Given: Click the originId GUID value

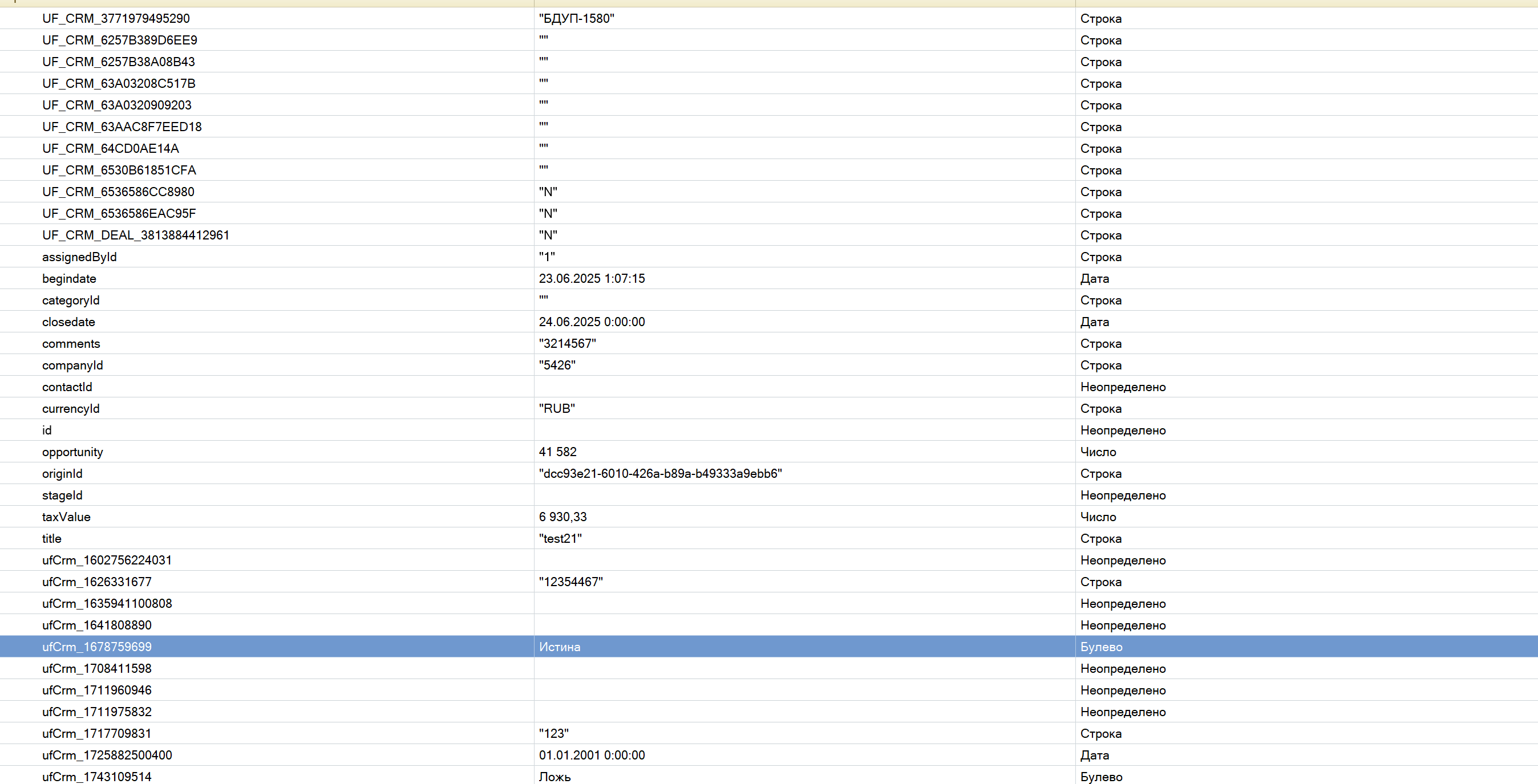Looking at the screenshot, I should click(x=661, y=474).
